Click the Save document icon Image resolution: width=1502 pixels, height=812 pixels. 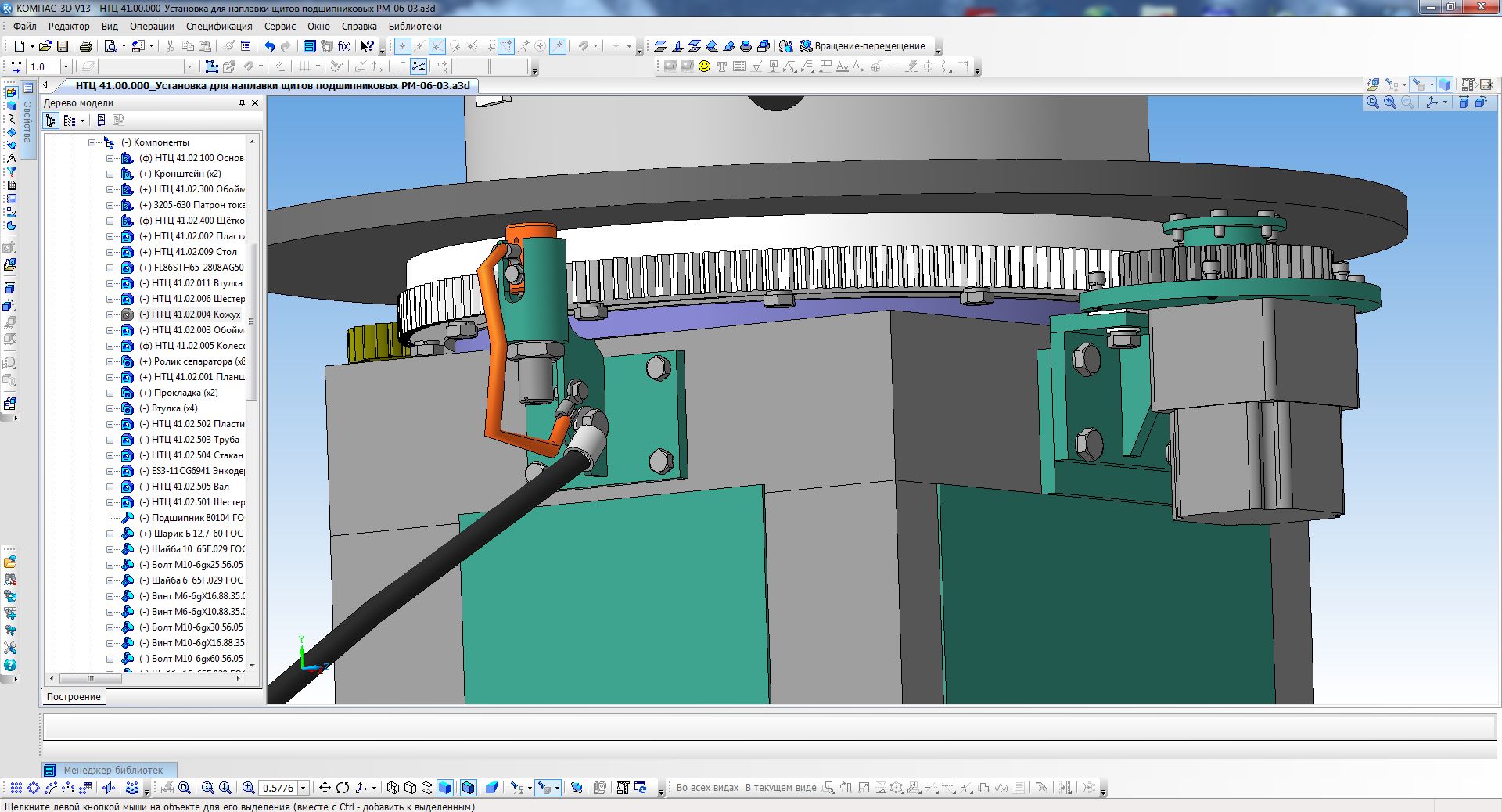click(x=63, y=46)
